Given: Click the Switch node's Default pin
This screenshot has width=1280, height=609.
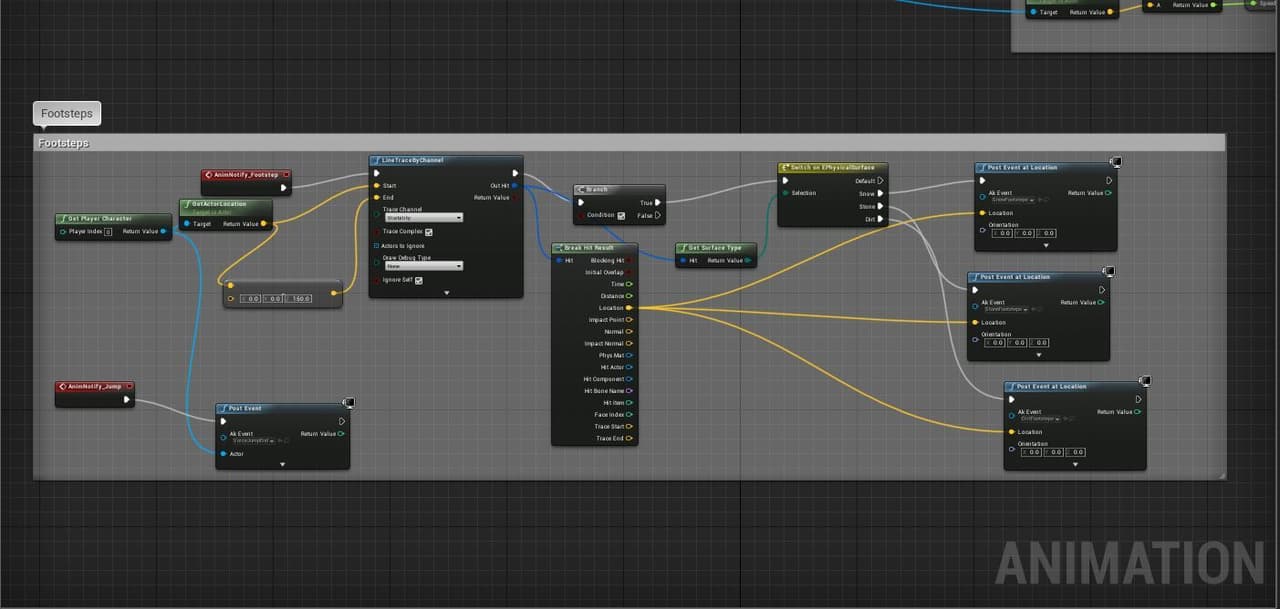Looking at the screenshot, I should tap(880, 181).
